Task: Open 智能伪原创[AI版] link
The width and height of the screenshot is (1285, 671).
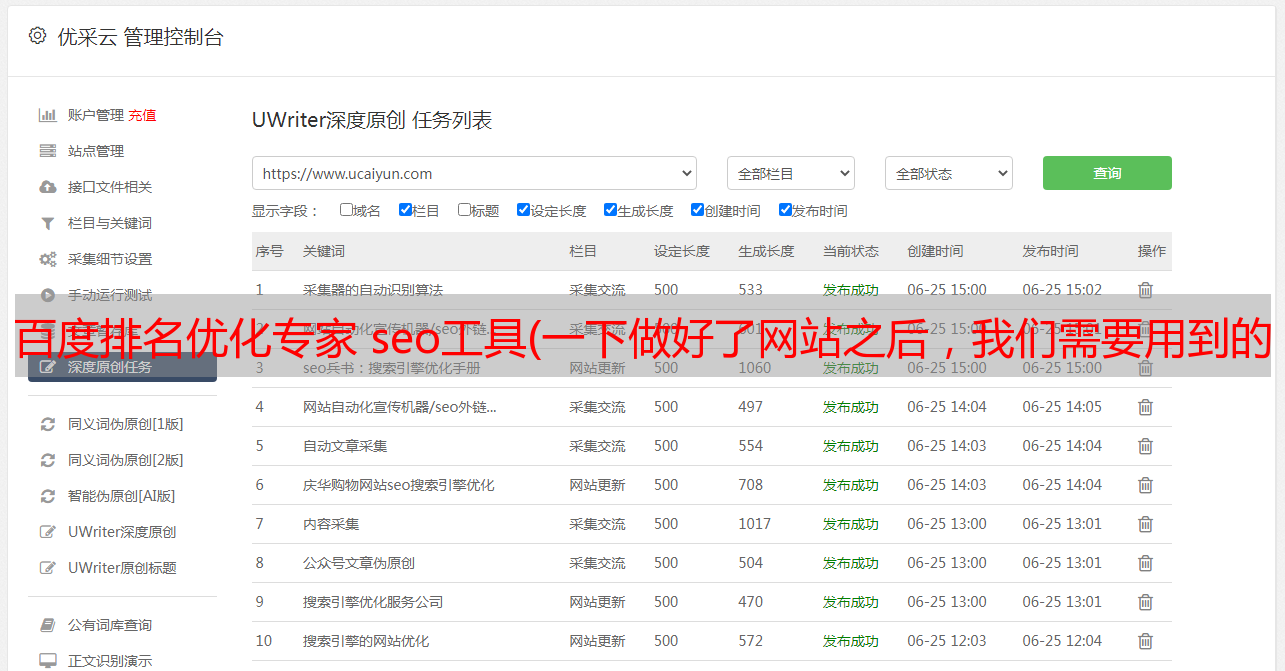Action: tap(122, 496)
